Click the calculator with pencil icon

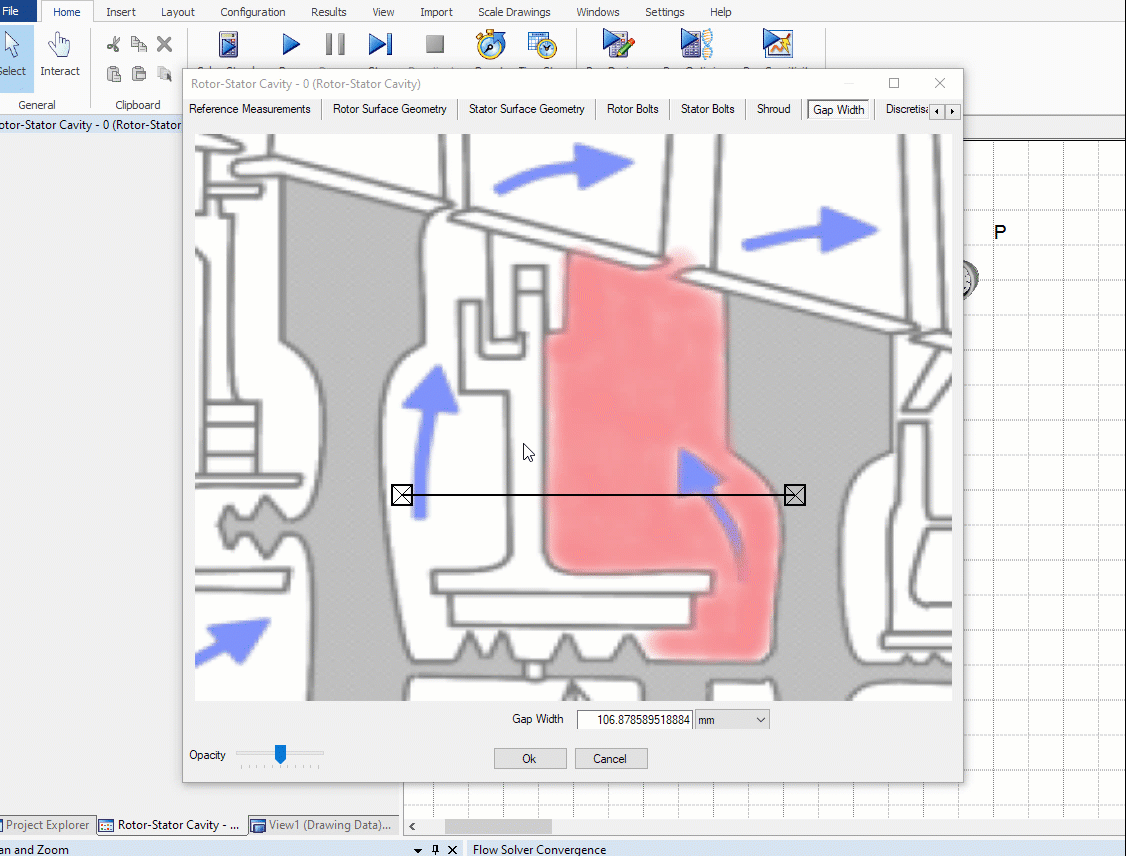618,44
